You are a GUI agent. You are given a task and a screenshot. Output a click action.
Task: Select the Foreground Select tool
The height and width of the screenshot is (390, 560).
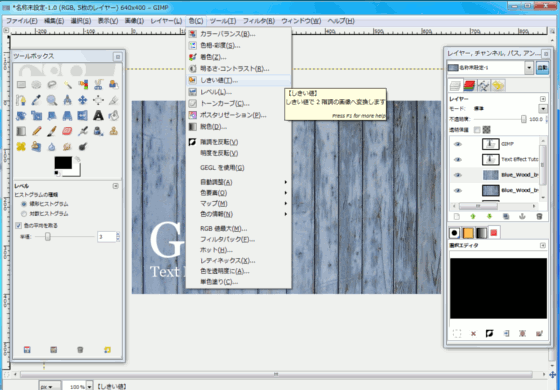[114, 85]
